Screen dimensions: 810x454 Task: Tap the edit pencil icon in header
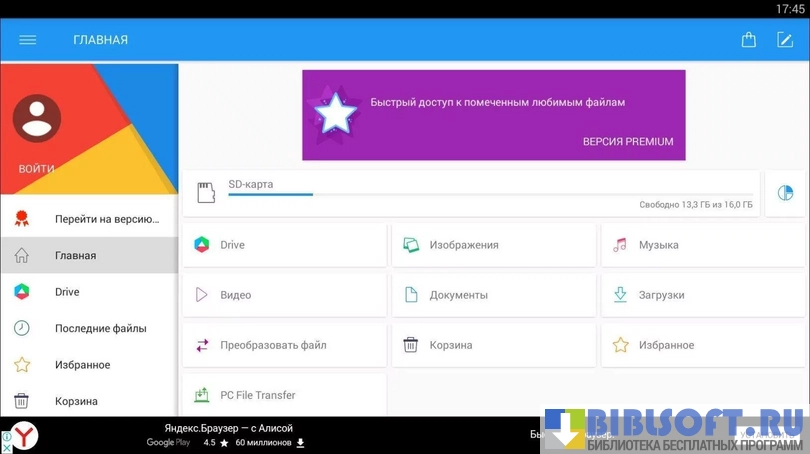(x=785, y=40)
